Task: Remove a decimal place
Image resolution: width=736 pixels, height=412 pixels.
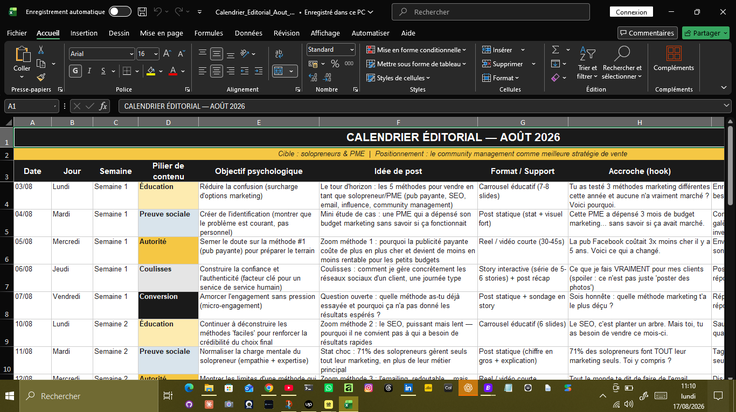Action: pyautogui.click(x=328, y=77)
